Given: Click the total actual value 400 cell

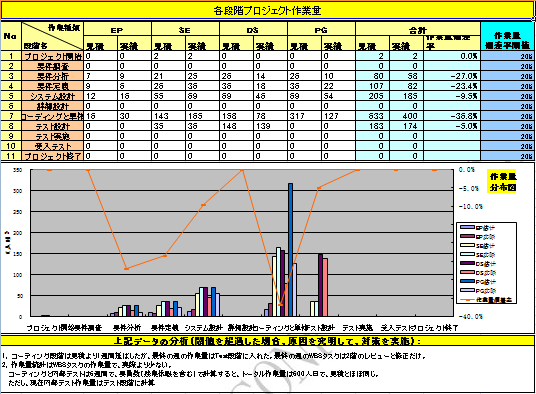Looking at the screenshot, I should [x=406, y=116].
